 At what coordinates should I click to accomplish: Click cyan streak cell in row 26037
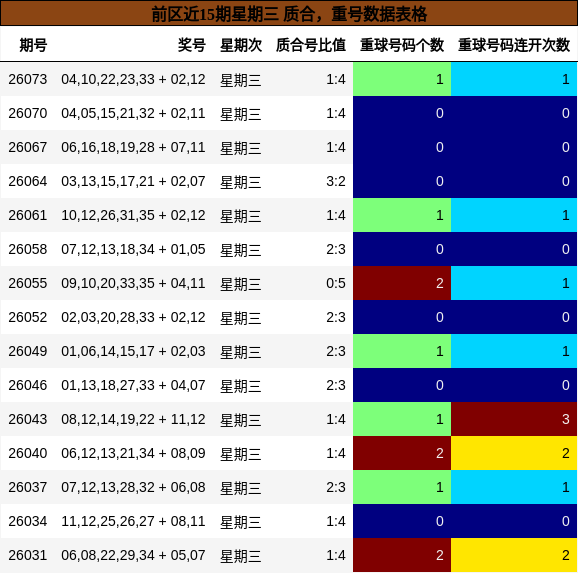click(514, 487)
